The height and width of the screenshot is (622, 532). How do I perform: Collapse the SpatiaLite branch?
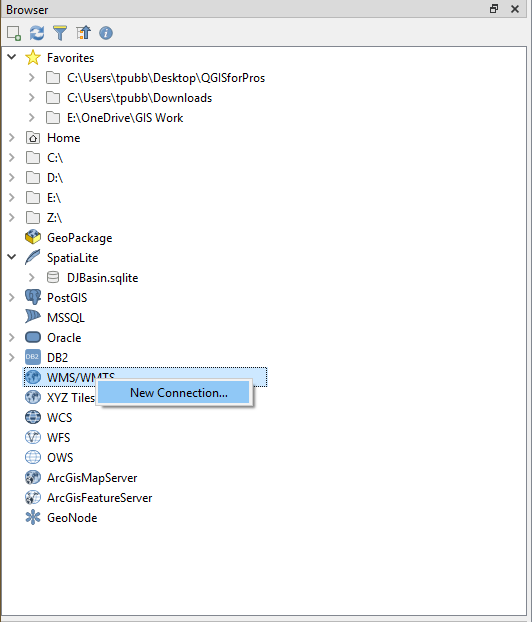[12, 257]
